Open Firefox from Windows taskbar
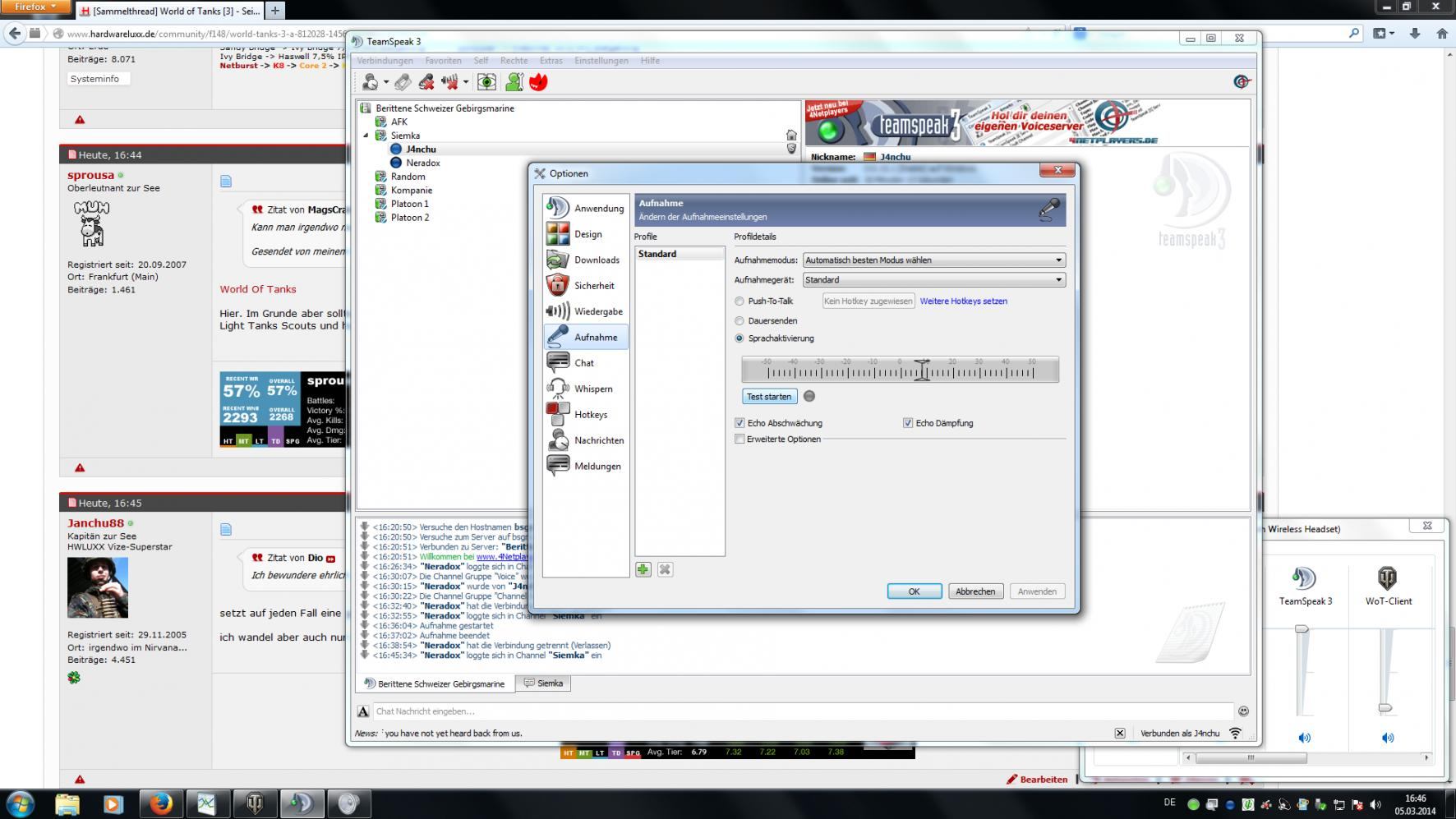Screen dimensions: 1456x819 pyautogui.click(x=160, y=803)
